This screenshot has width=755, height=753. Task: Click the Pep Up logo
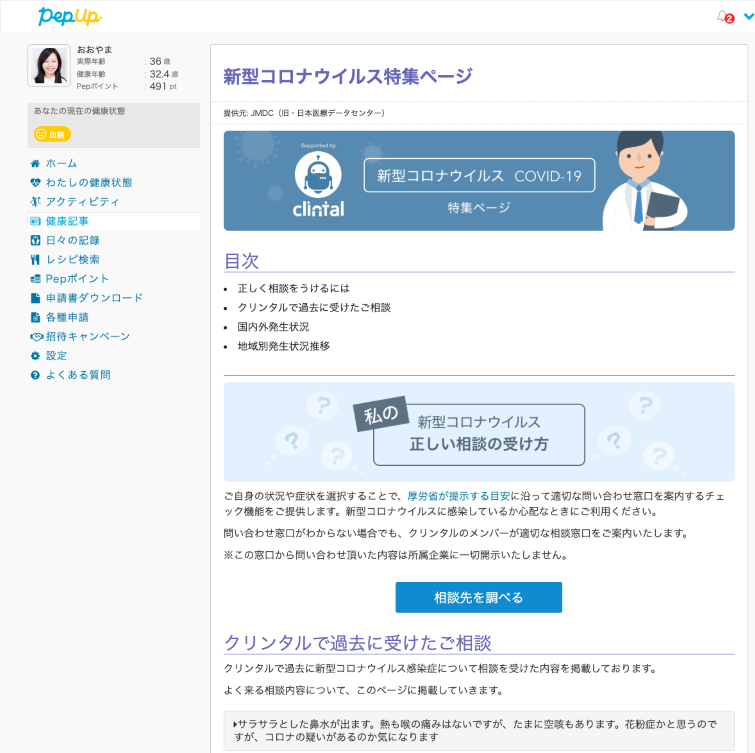[x=70, y=16]
